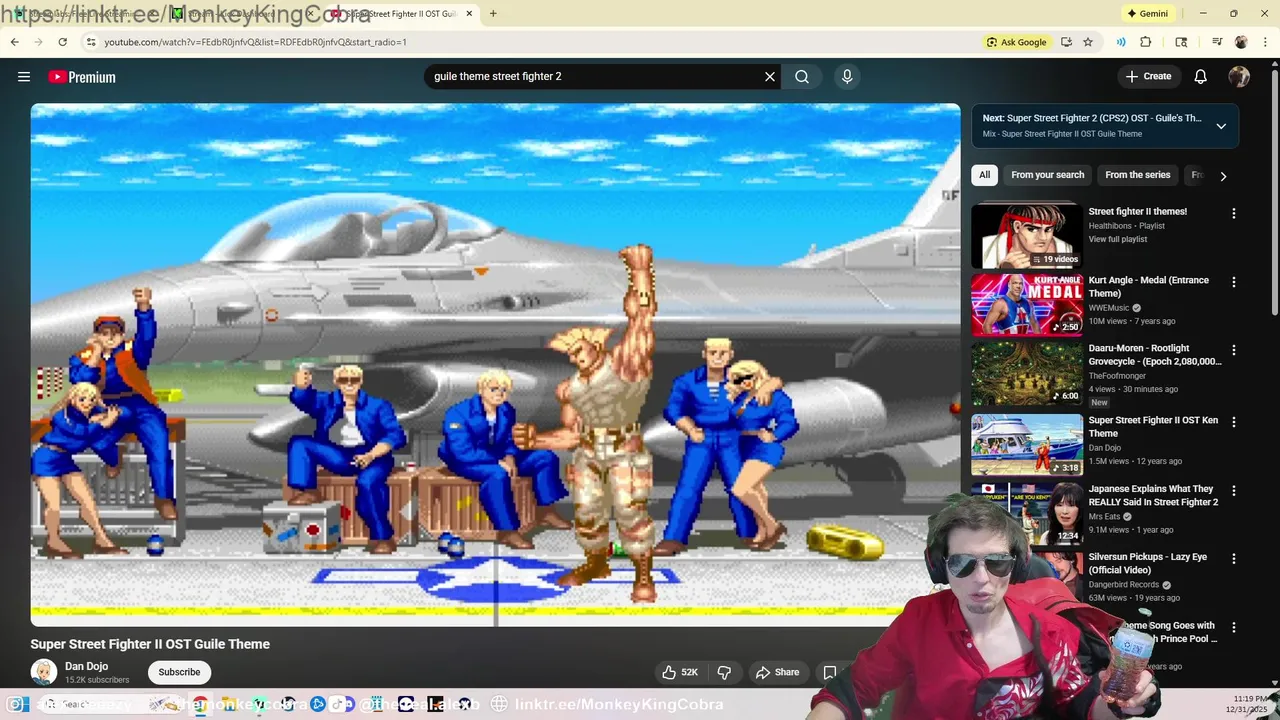Share the Guile Theme video
This screenshot has width=1280, height=720.
pos(777,672)
